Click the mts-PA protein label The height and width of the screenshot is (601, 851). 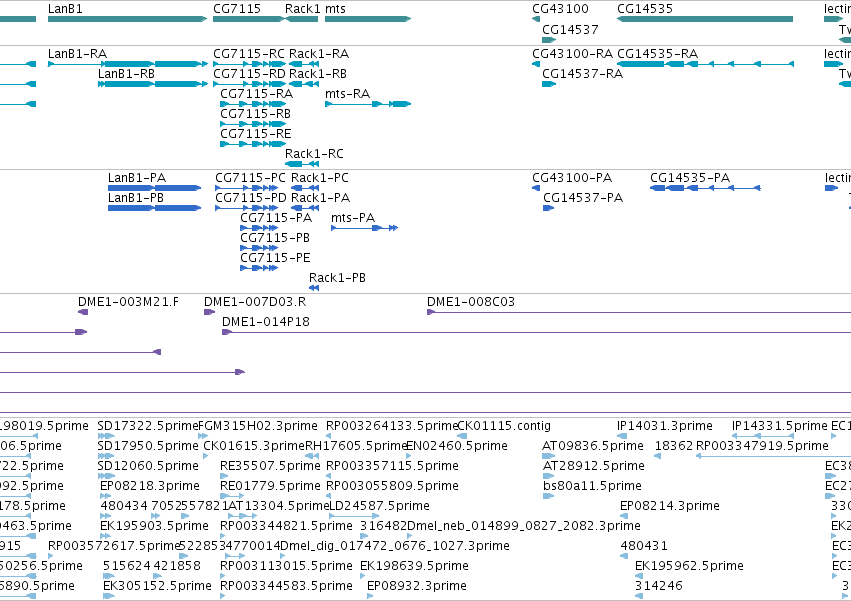pyautogui.click(x=353, y=218)
